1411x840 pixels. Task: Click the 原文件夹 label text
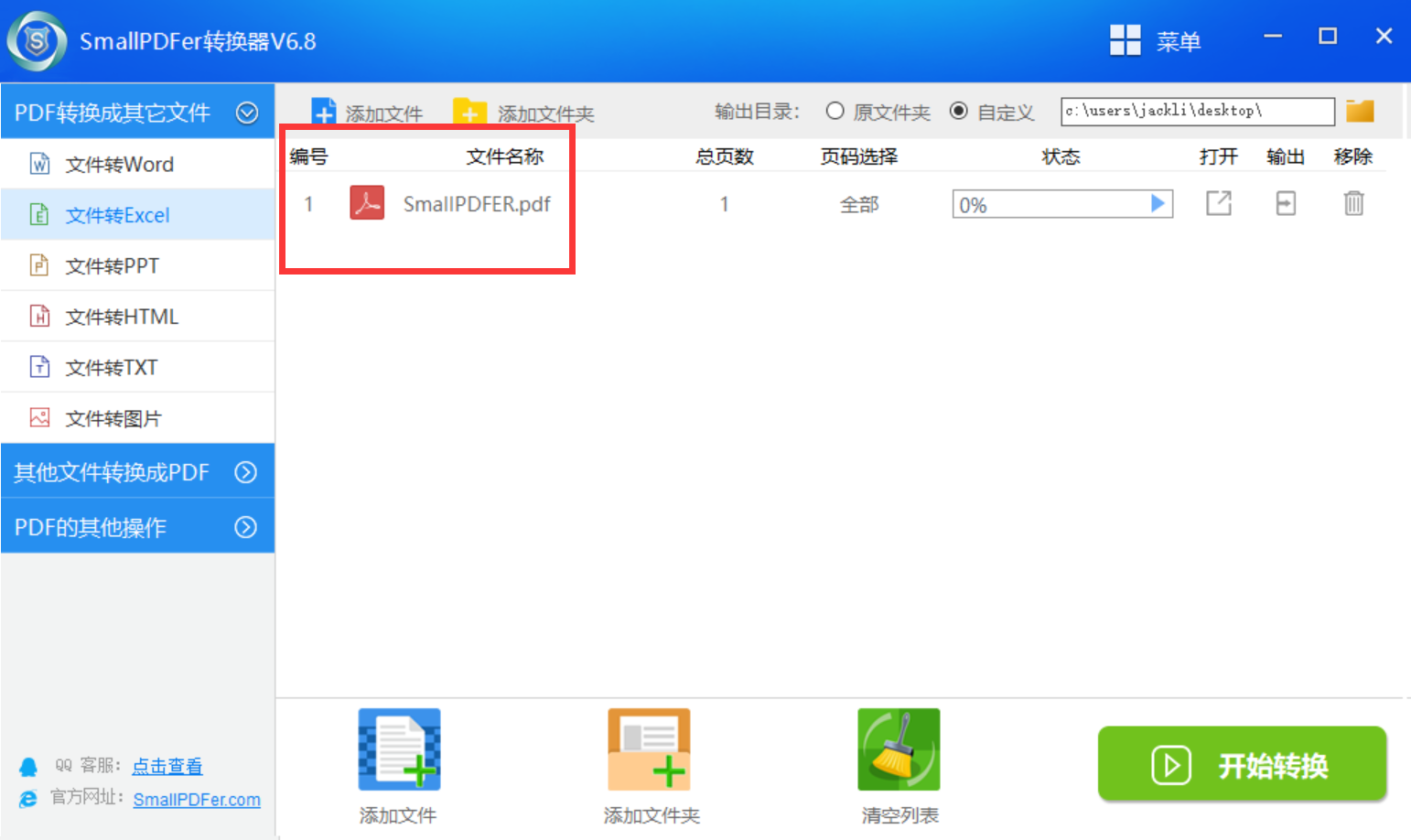pyautogui.click(x=892, y=113)
